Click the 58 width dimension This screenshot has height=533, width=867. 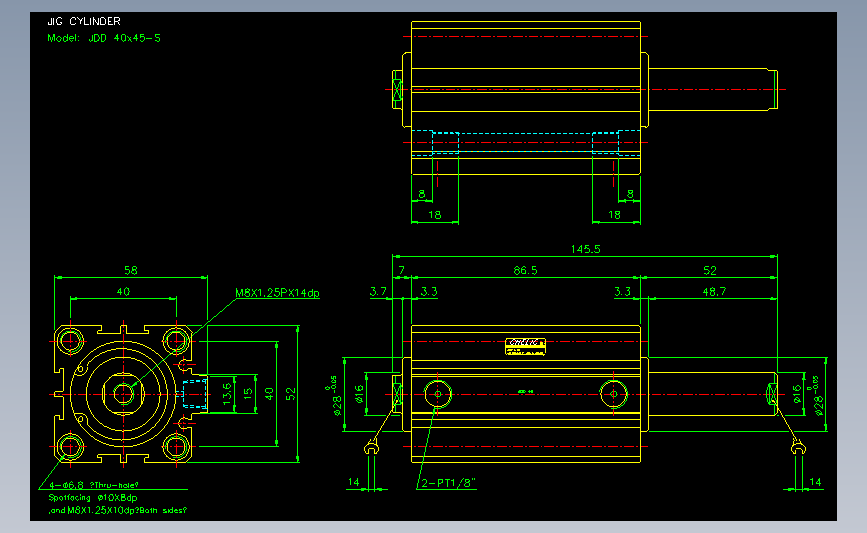[130, 270]
